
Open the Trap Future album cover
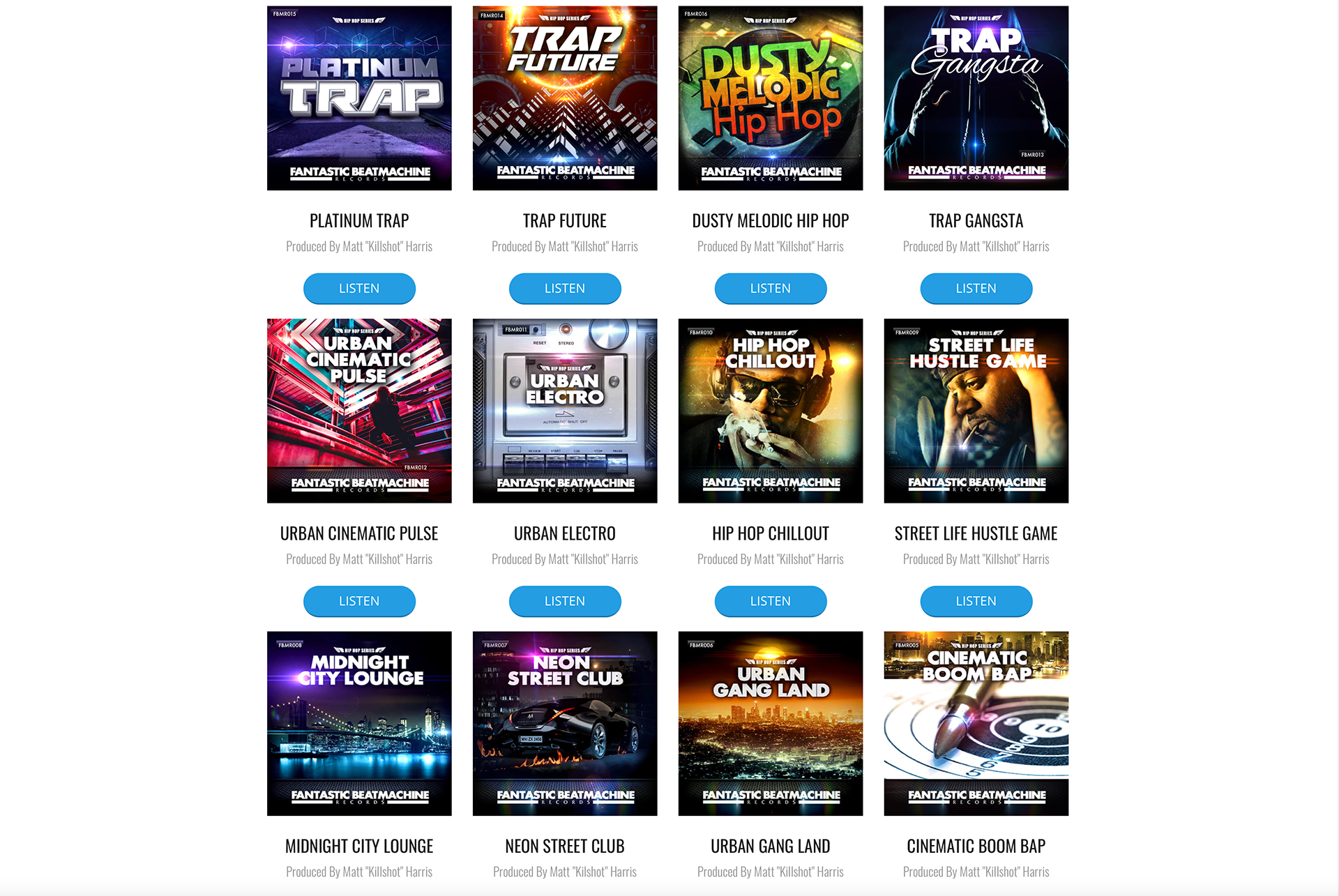[565, 98]
